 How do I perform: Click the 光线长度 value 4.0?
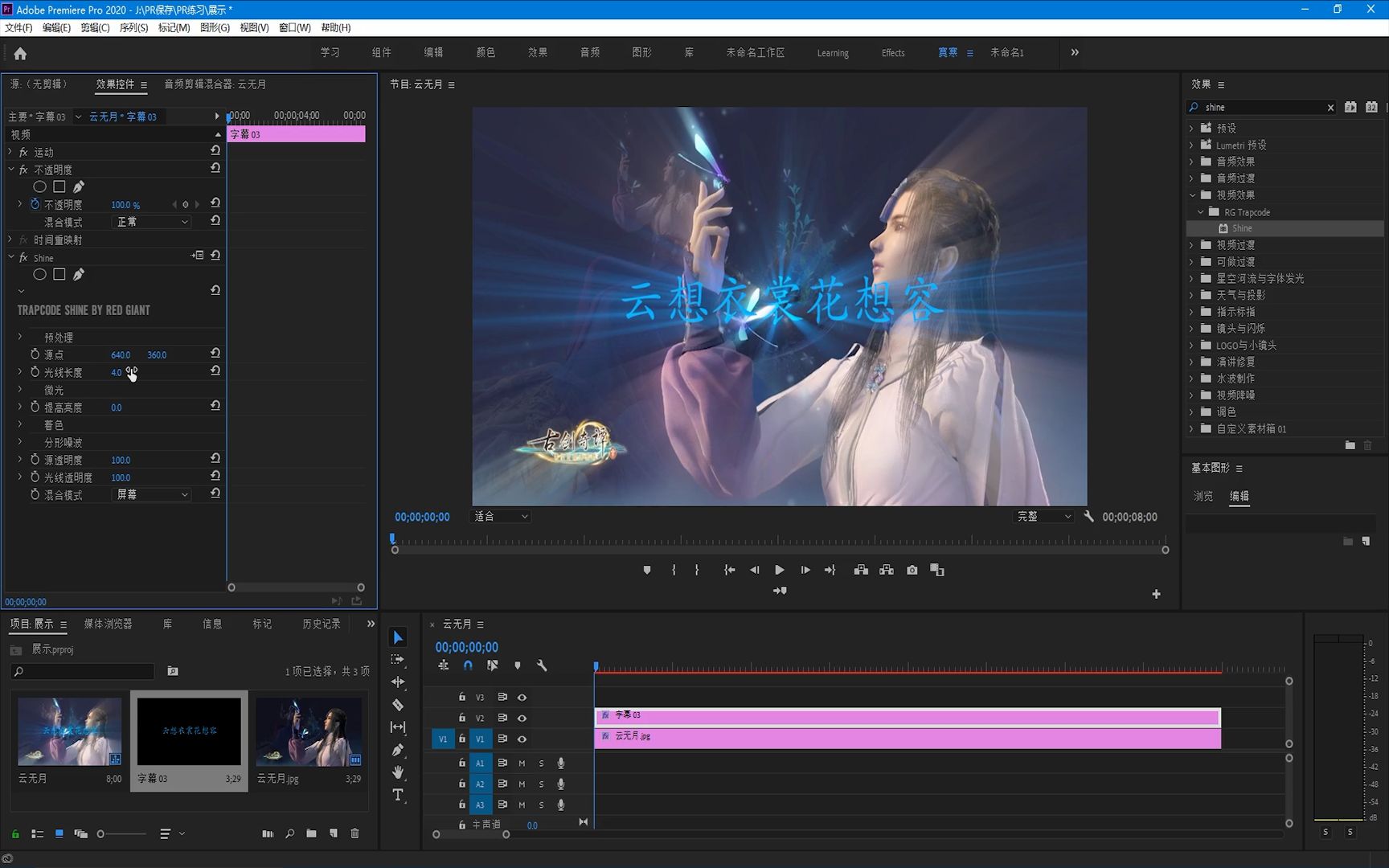click(x=116, y=372)
